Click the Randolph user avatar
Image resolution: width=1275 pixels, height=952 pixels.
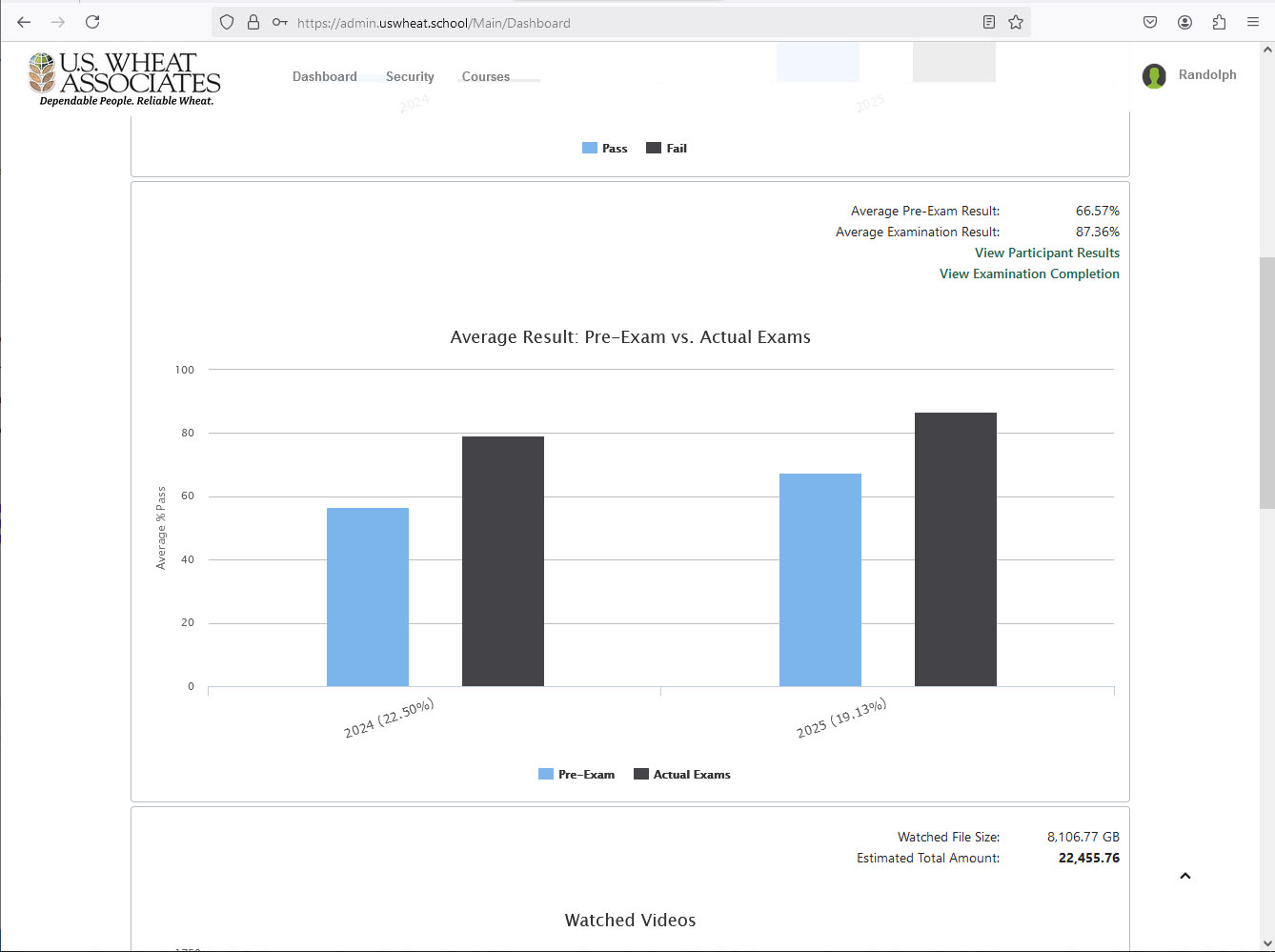pyautogui.click(x=1154, y=76)
